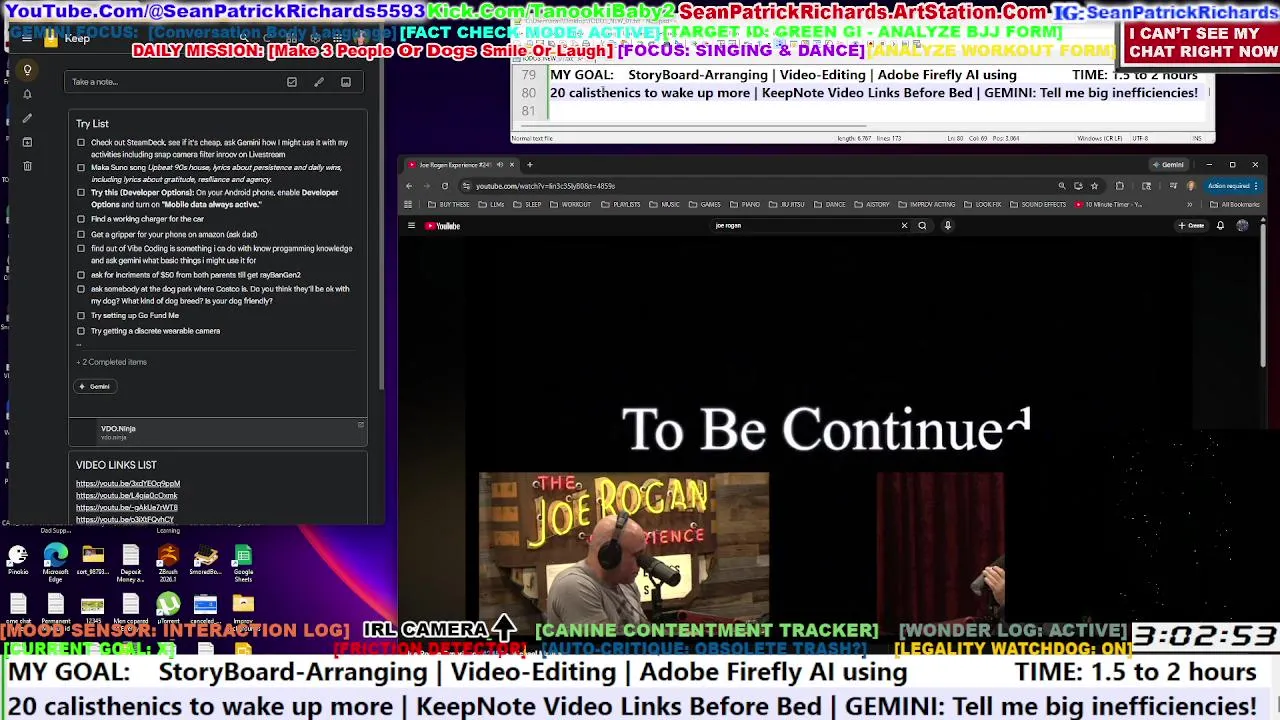Open the MUSIC bookmarks folder

665,205
